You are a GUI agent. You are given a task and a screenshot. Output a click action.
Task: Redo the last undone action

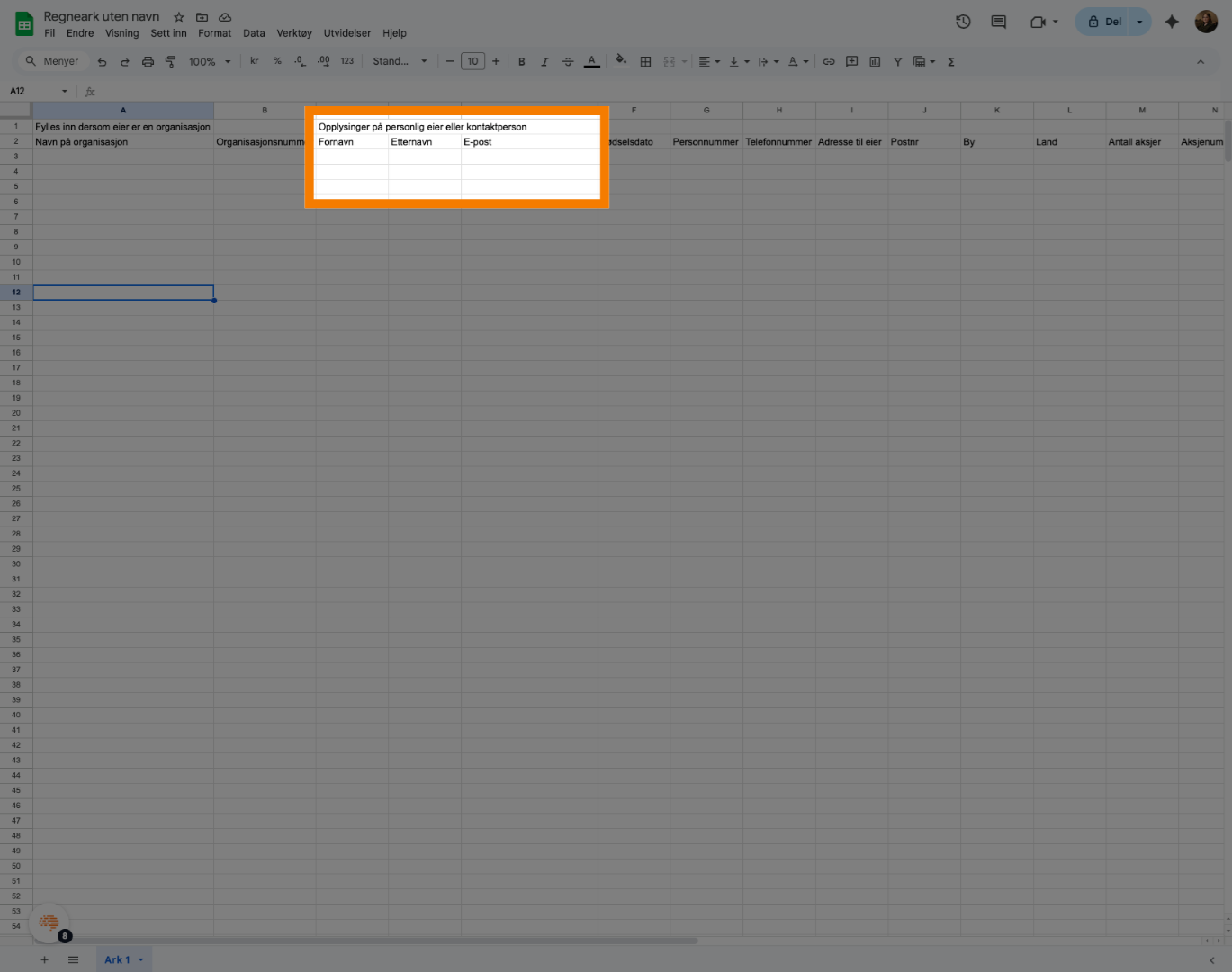click(x=124, y=61)
